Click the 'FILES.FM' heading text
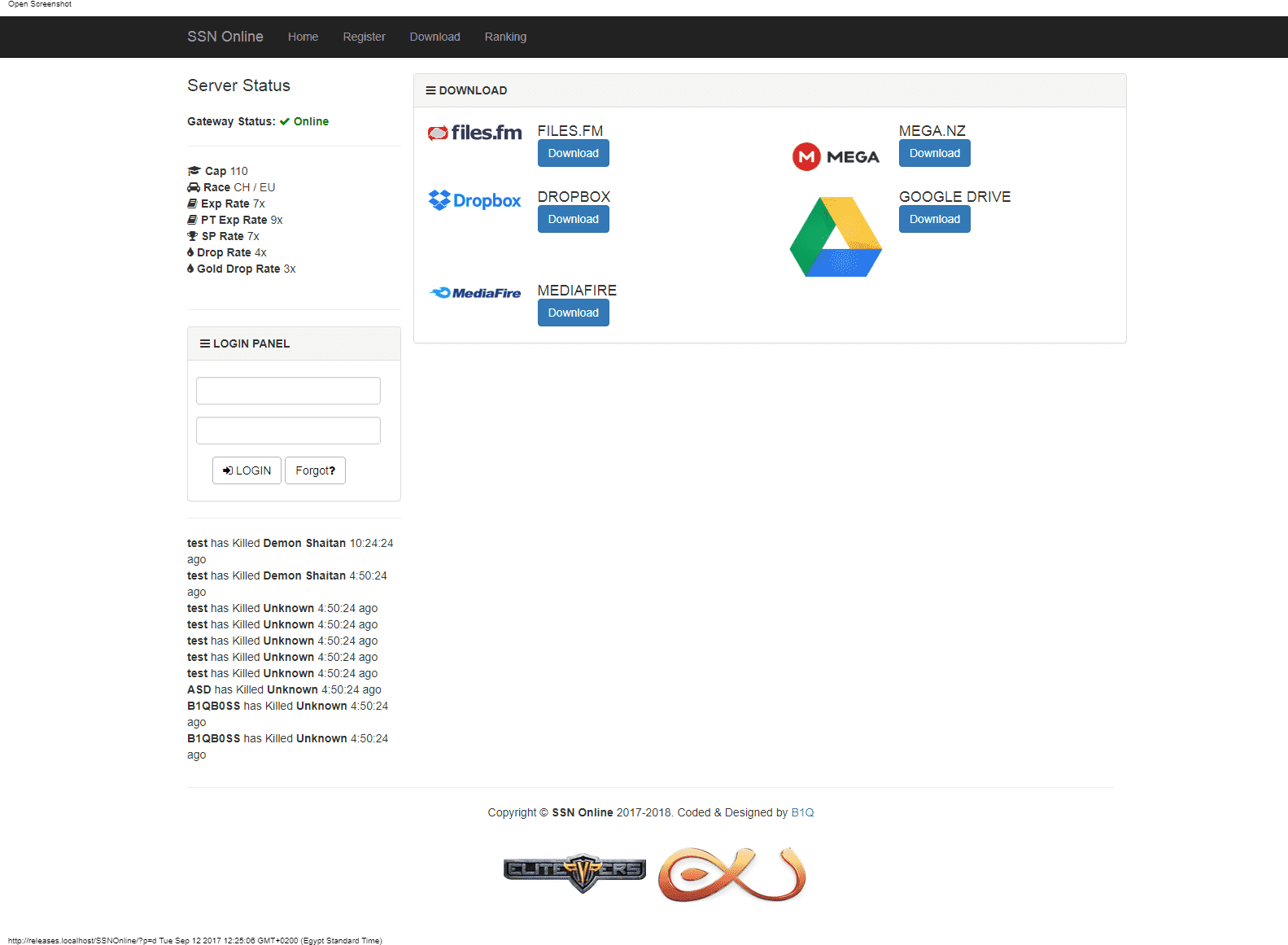Image resolution: width=1288 pixels, height=945 pixels. [570, 131]
